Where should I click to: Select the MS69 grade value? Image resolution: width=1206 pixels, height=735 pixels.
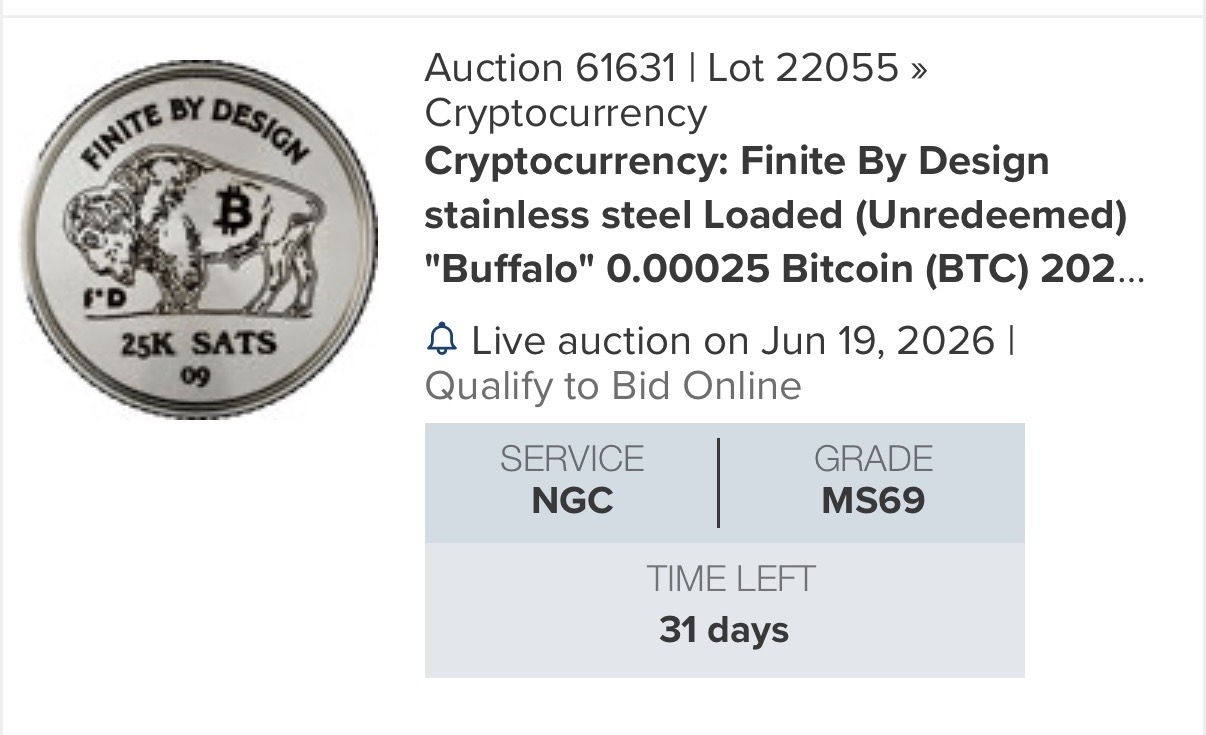point(873,500)
